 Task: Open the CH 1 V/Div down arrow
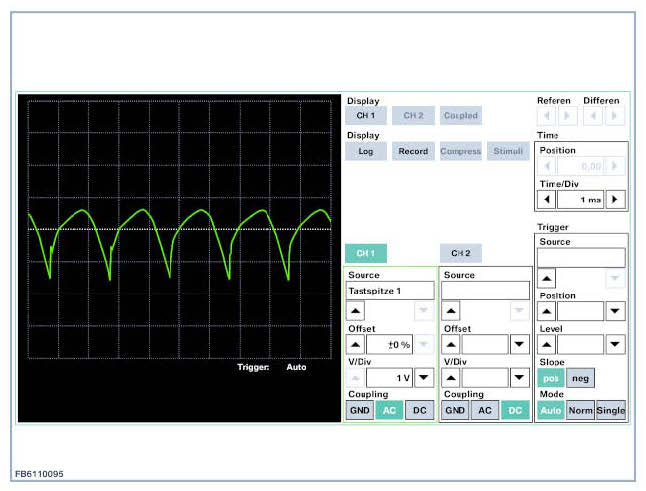pyautogui.click(x=423, y=378)
